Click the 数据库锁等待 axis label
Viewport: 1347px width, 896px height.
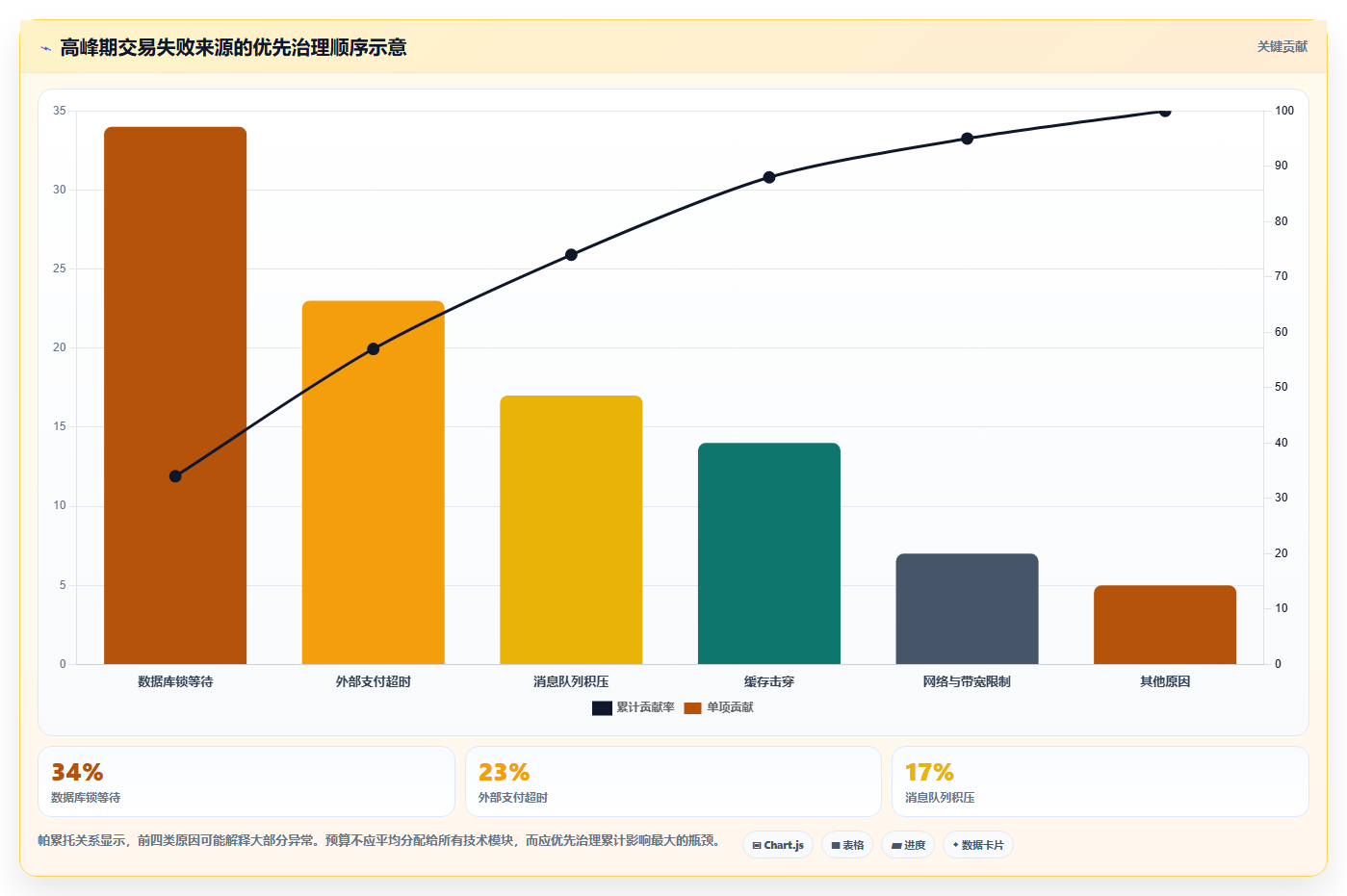pos(175,681)
